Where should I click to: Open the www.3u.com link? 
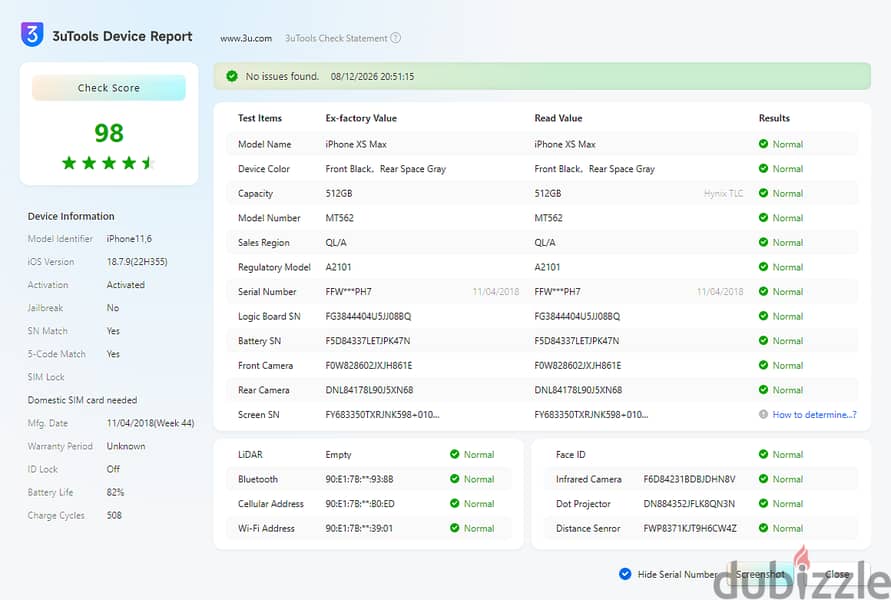tap(246, 39)
